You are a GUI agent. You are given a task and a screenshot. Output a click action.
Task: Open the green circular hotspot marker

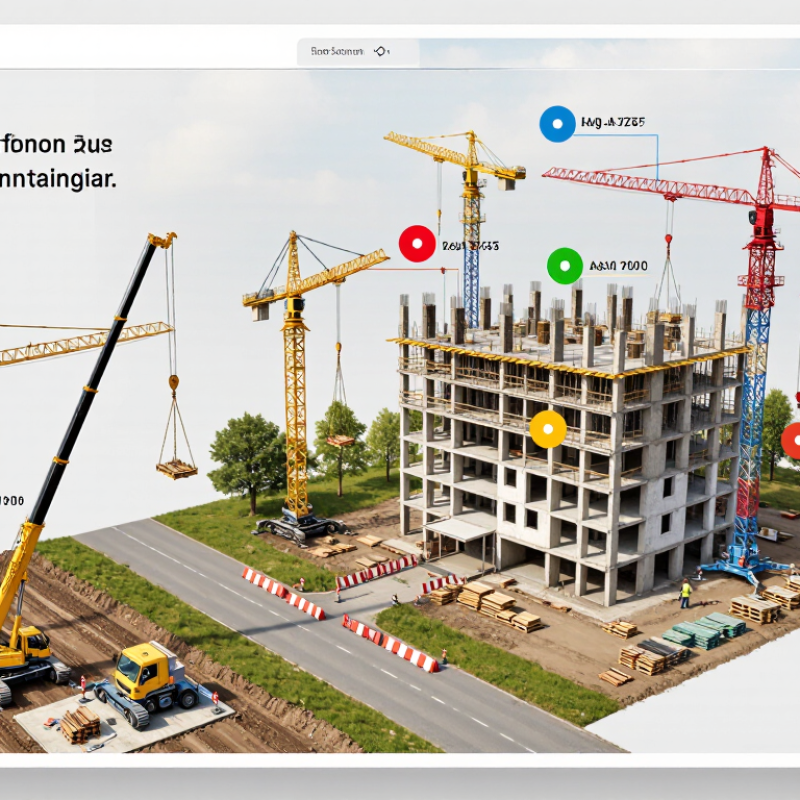tap(565, 266)
